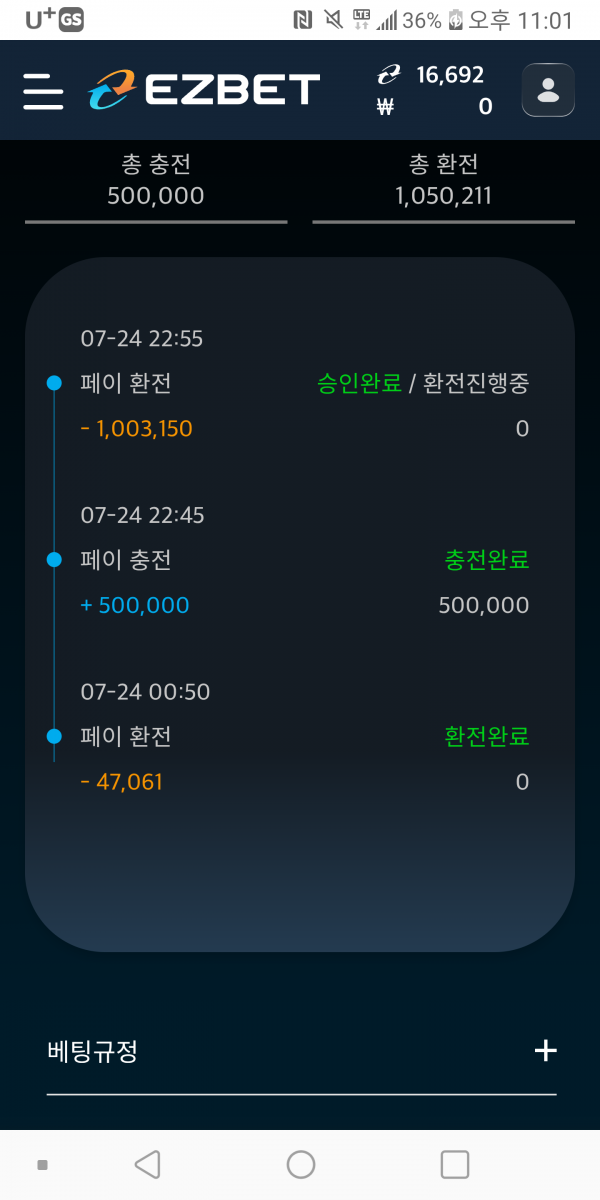
Task: Select the 총 충전 tab
Action: click(156, 181)
